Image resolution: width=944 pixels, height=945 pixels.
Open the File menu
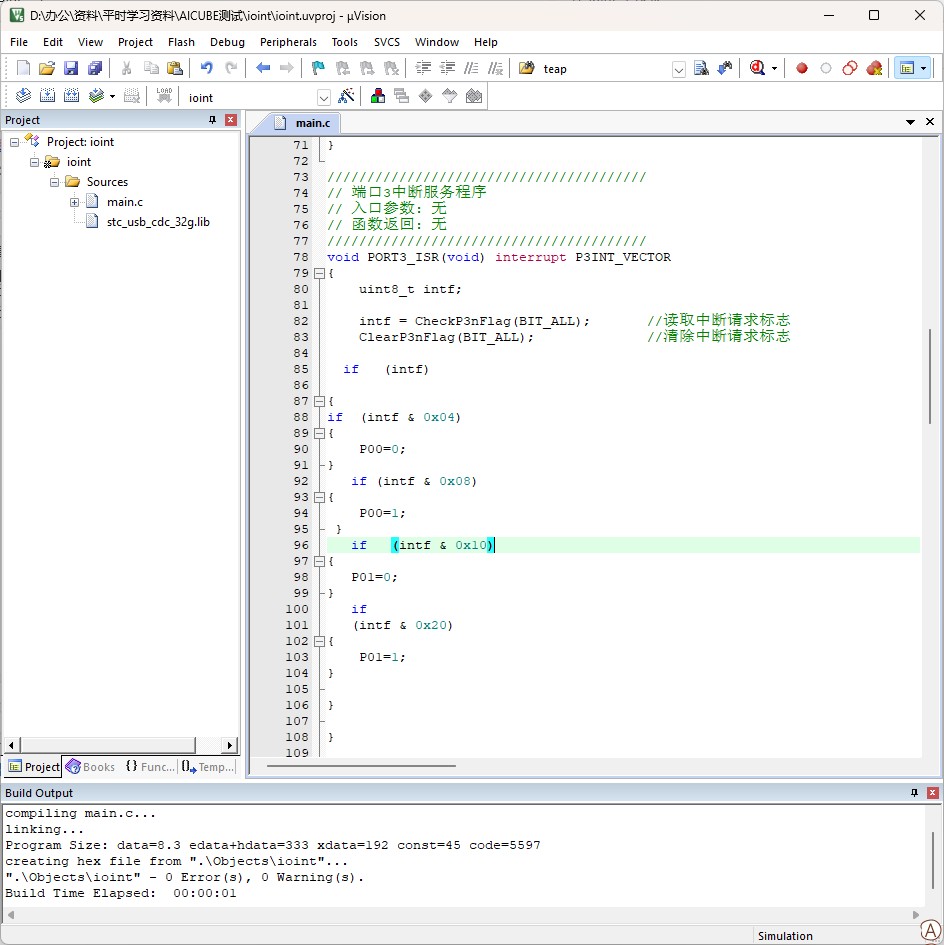click(x=19, y=42)
